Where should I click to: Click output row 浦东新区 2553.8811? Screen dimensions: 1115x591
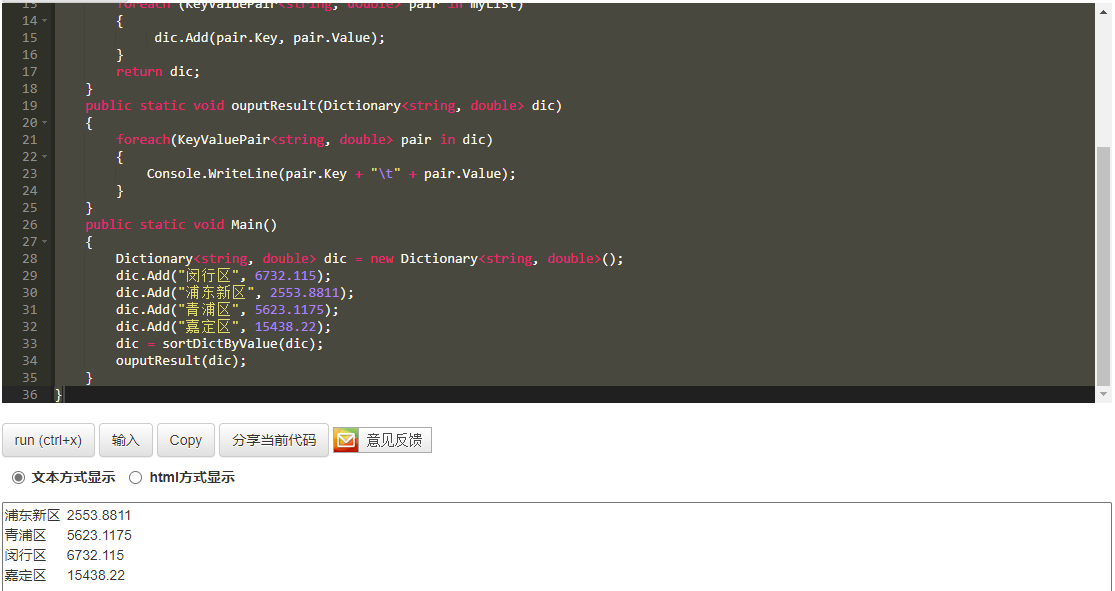pyautogui.click(x=68, y=516)
